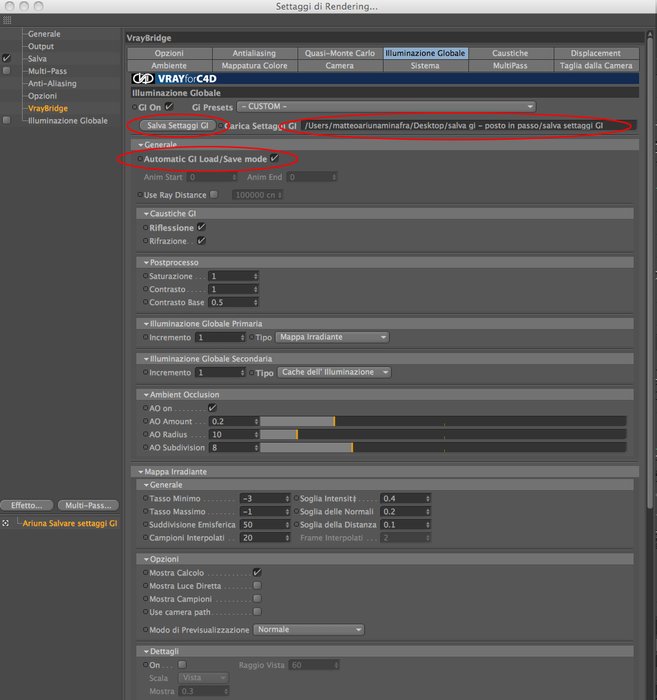Image resolution: width=657 pixels, height=700 pixels.
Task: Open the Camera tab
Action: click(x=340, y=66)
